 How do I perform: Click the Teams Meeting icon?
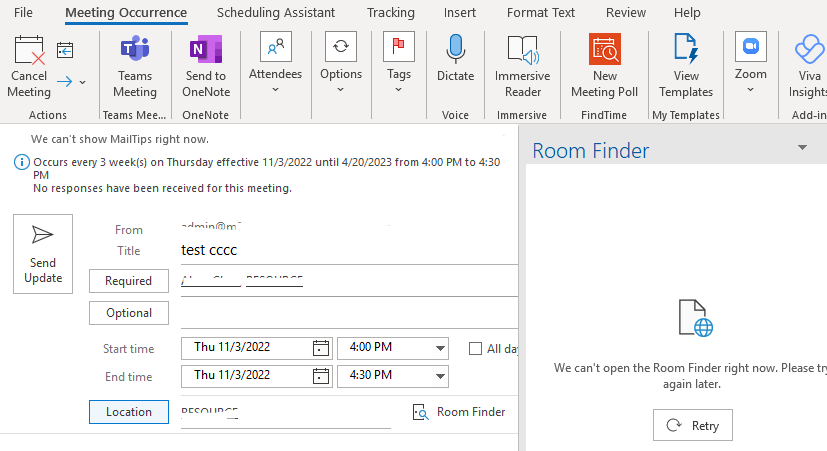[x=135, y=49]
